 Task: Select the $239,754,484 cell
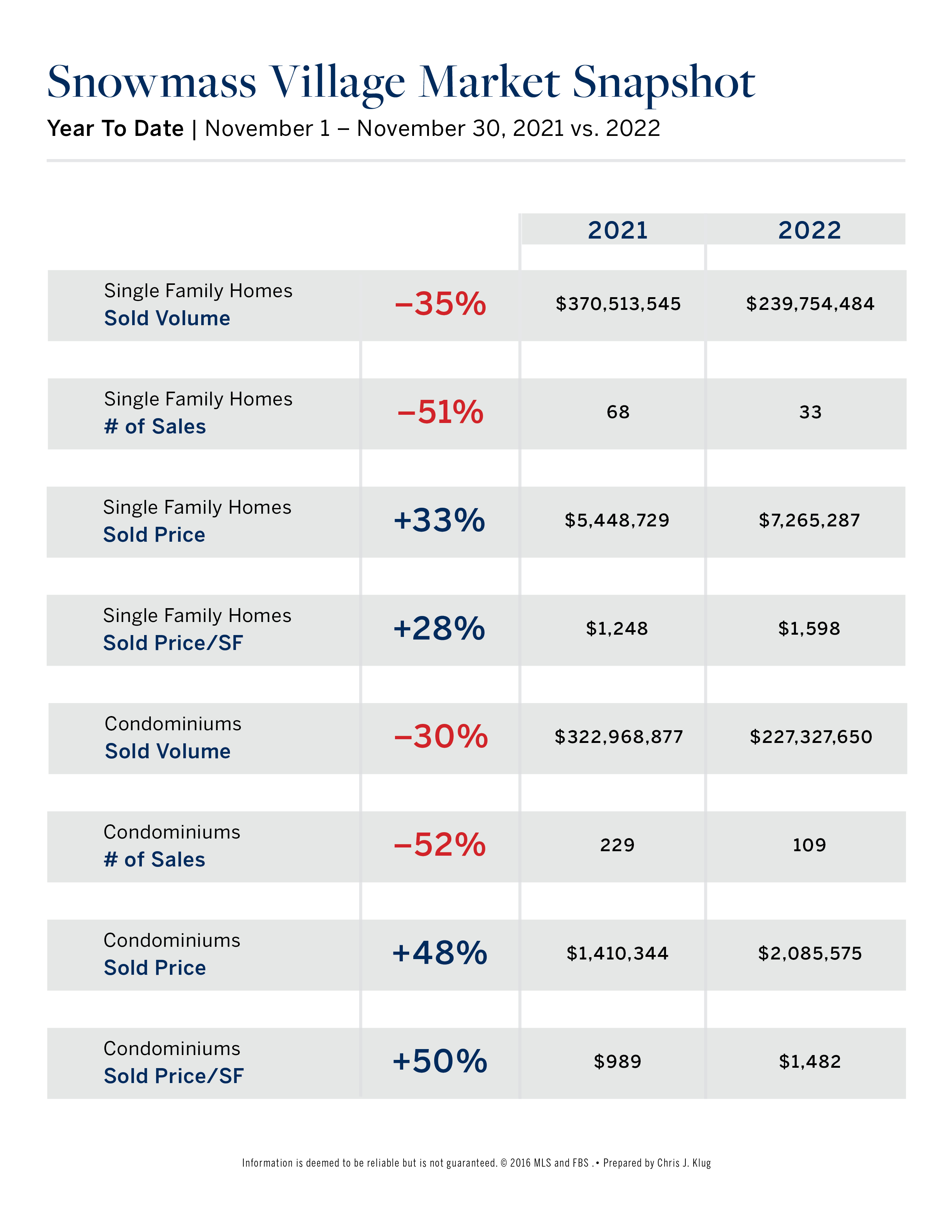810,304
